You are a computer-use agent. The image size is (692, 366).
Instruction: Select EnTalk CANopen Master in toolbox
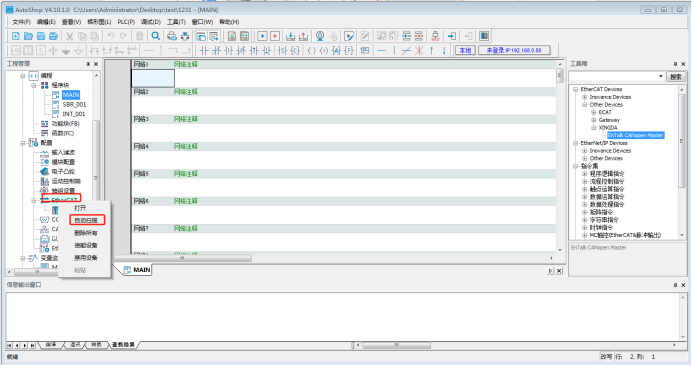click(x=636, y=135)
